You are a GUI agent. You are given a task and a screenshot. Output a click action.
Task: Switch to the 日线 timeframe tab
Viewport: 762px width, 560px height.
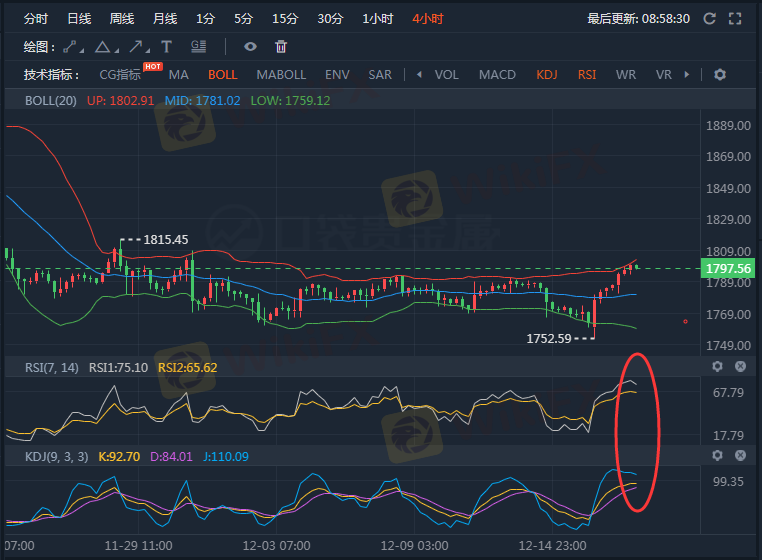(79, 19)
